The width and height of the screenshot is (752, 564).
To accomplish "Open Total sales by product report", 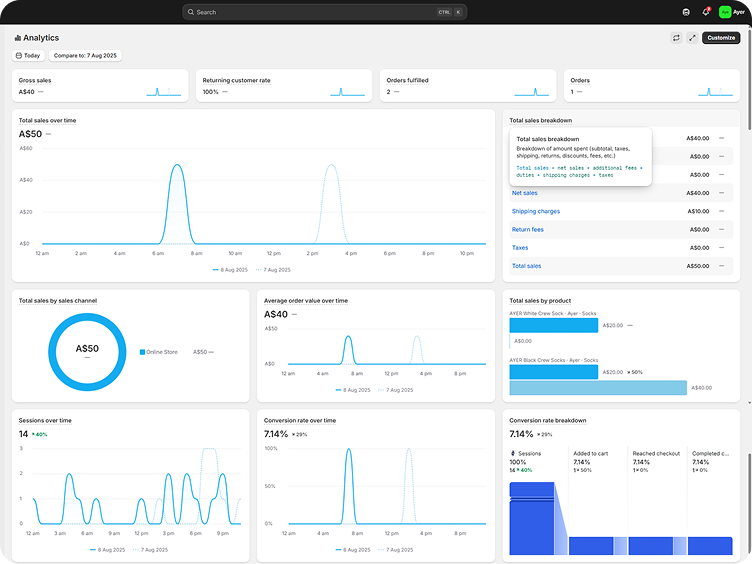I will pos(540,301).
